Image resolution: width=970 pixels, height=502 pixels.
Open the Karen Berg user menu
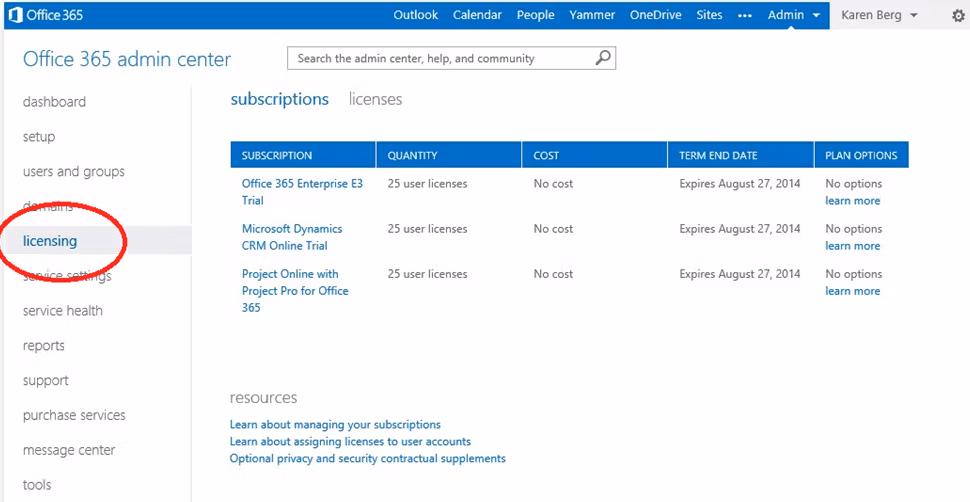tap(877, 15)
